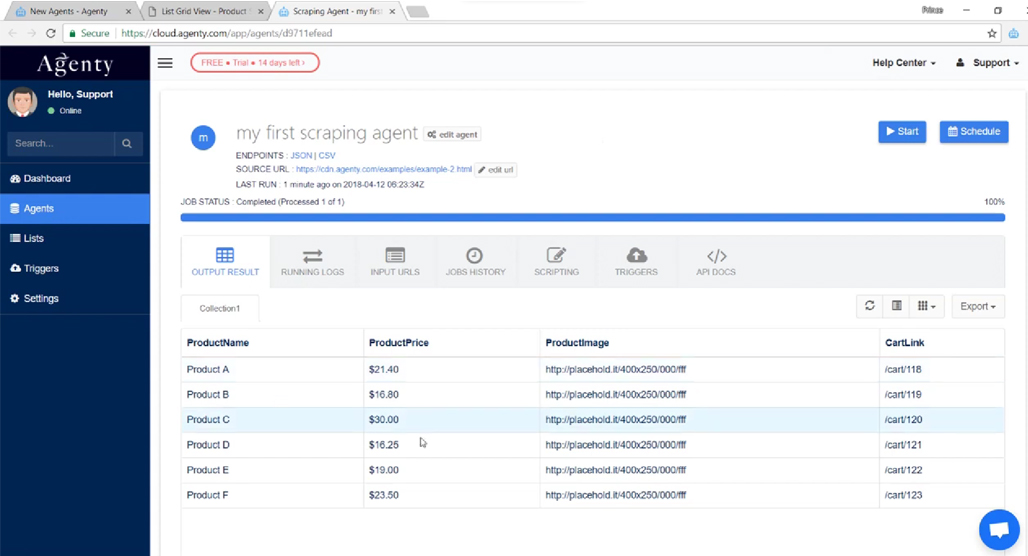This screenshot has width=1028, height=556.
Task: Click the $16.80 price cell
Action: point(452,395)
